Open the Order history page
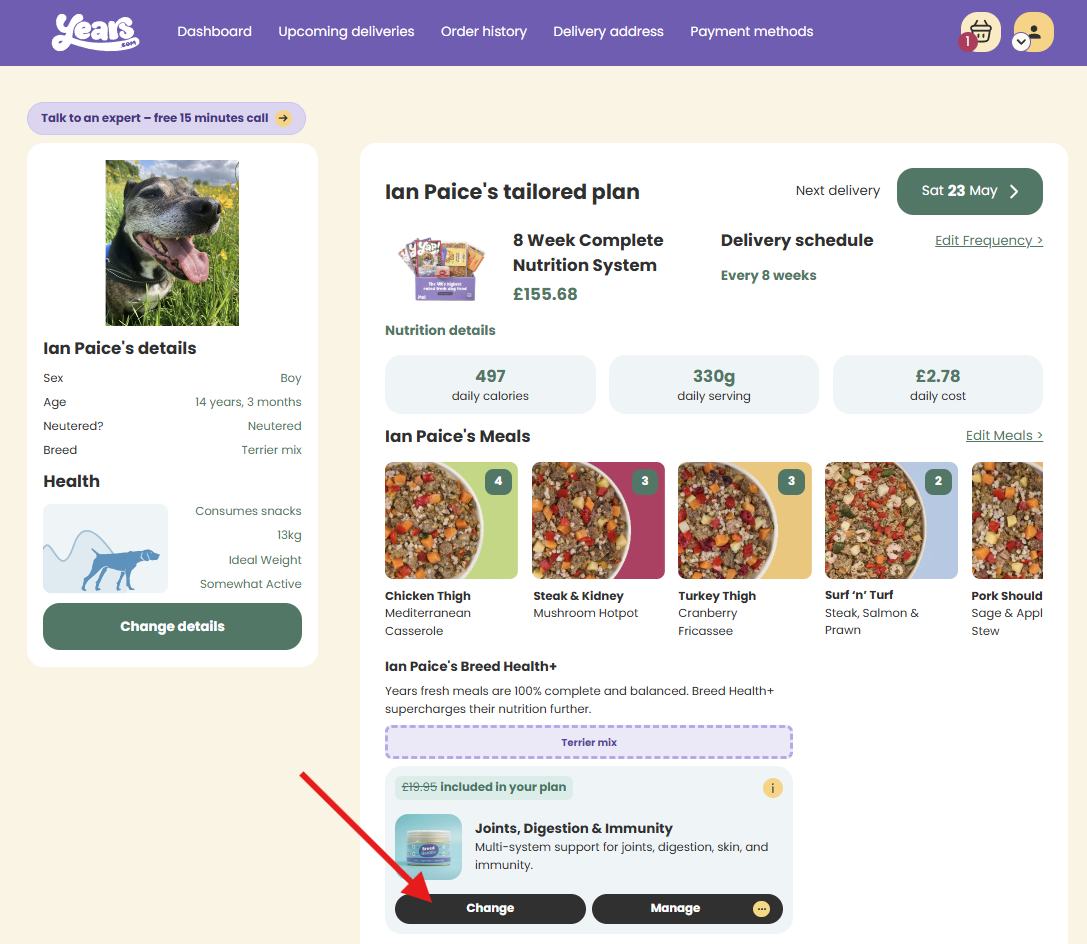This screenshot has height=944, width=1087. pos(484,32)
